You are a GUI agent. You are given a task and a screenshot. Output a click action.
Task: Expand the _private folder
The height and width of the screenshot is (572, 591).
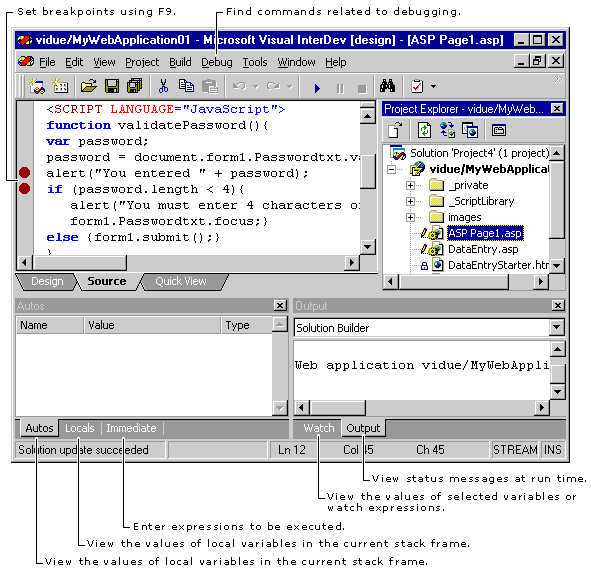[x=410, y=185]
